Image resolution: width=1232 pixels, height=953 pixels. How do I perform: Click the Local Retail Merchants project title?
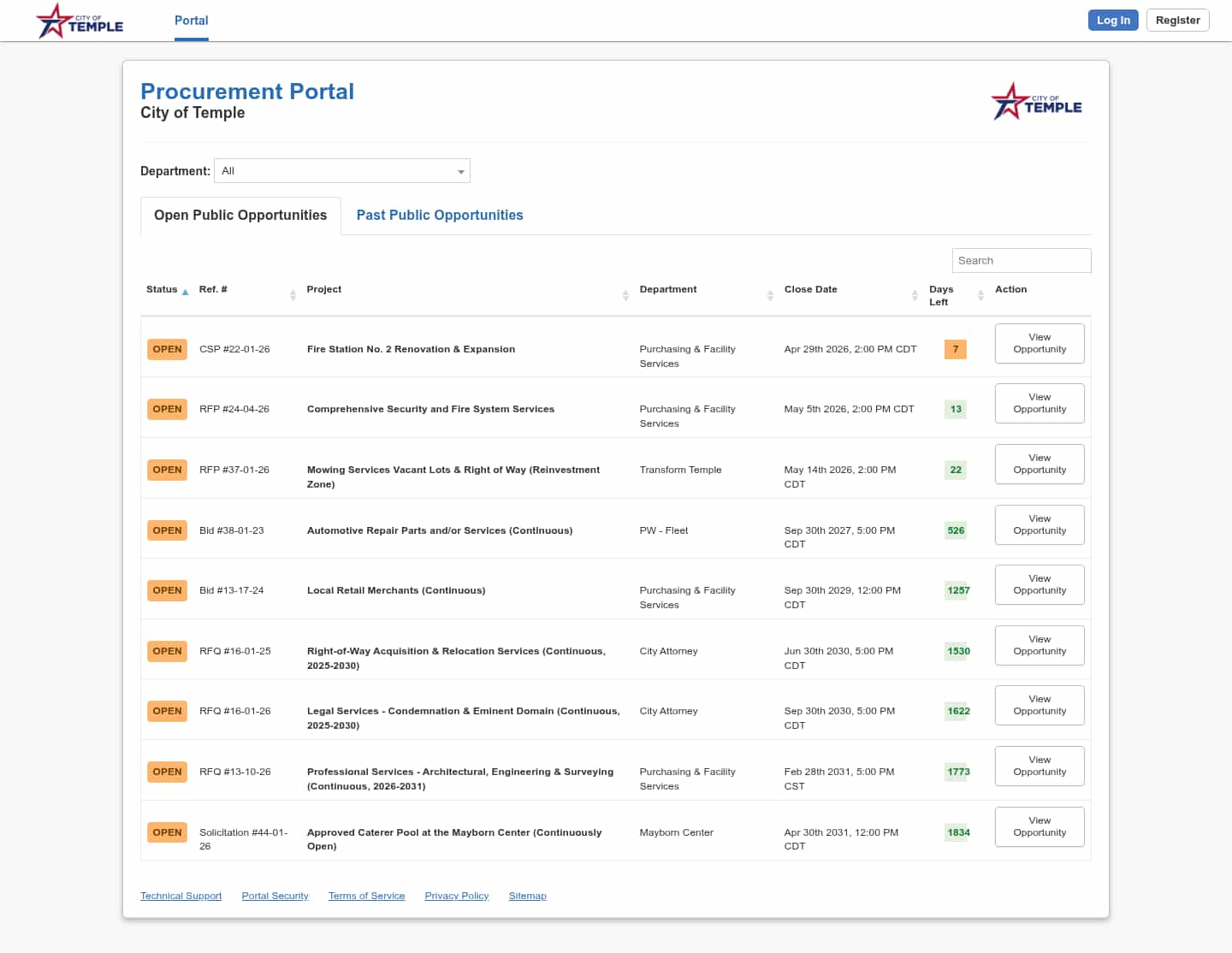click(x=395, y=590)
